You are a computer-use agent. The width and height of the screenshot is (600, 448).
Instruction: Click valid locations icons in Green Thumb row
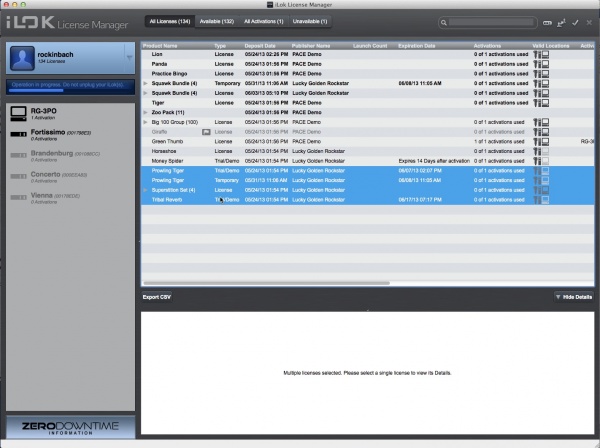pos(541,142)
